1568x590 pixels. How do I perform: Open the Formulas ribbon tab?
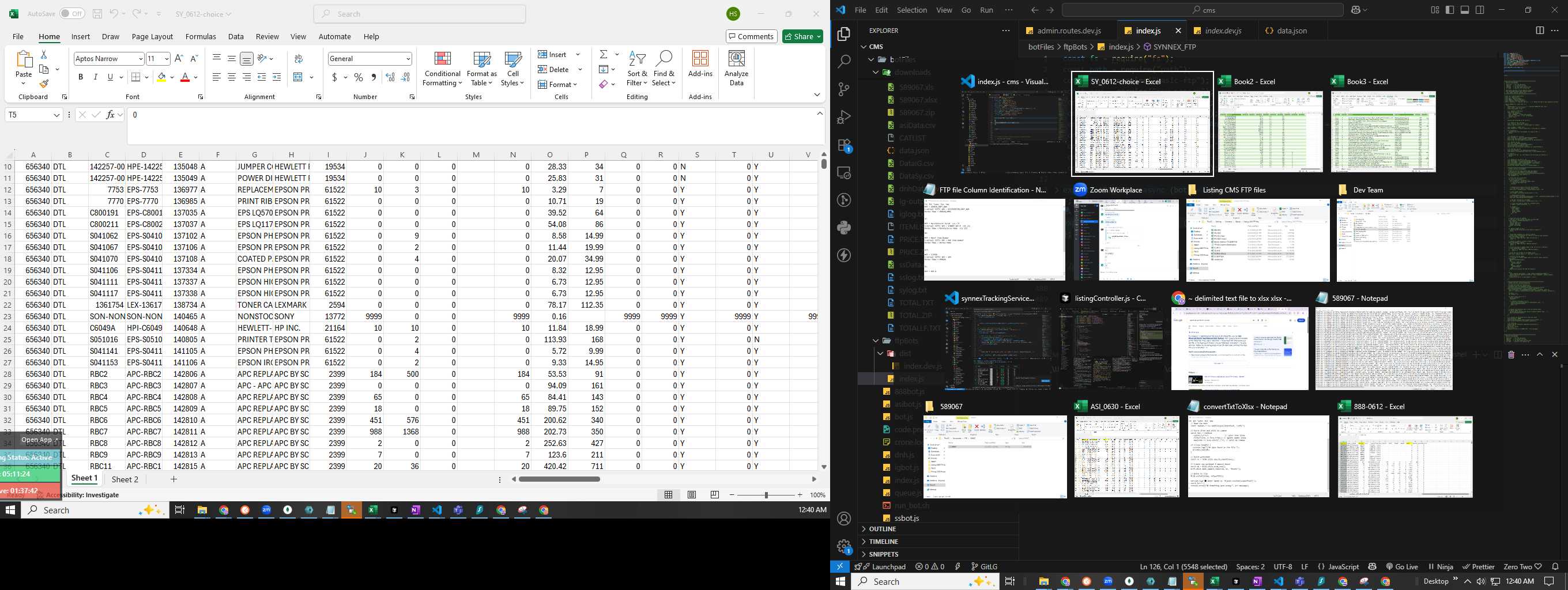[200, 36]
